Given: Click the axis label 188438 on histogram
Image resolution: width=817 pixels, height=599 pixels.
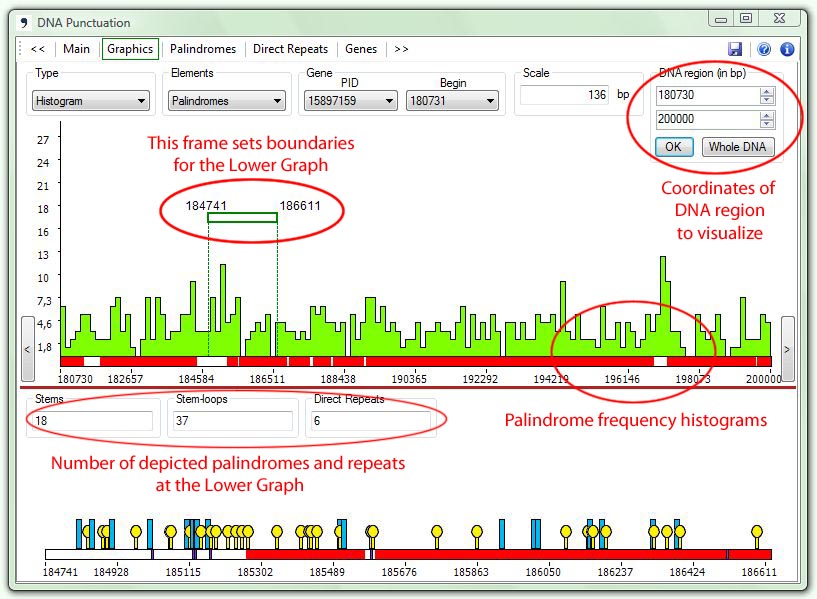Looking at the screenshot, I should pyautogui.click(x=338, y=379).
